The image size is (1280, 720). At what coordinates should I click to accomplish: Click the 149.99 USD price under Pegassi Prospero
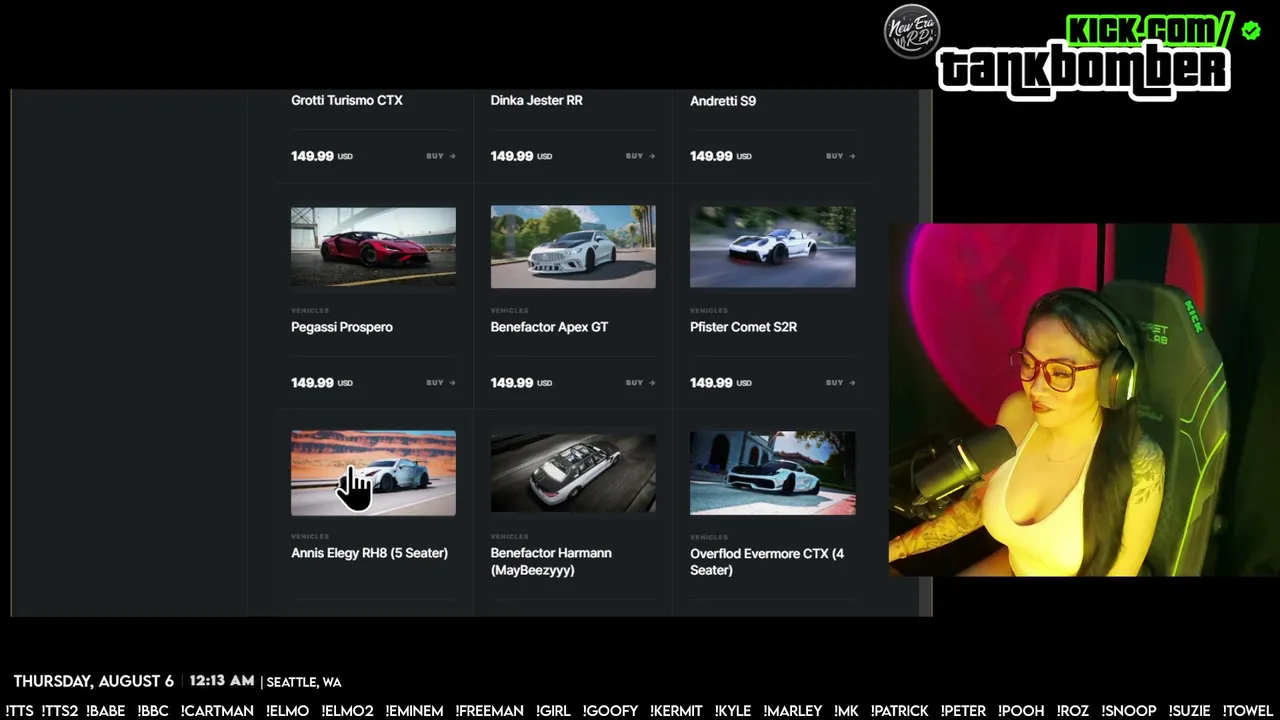click(x=322, y=383)
